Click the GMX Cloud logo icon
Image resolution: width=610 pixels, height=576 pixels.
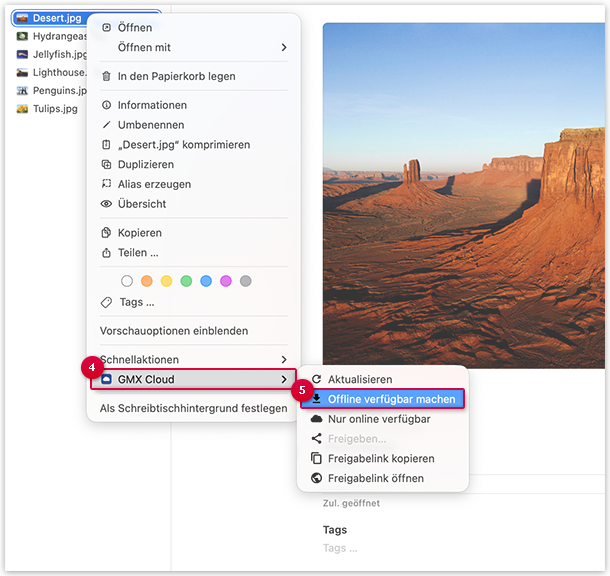tap(106, 379)
